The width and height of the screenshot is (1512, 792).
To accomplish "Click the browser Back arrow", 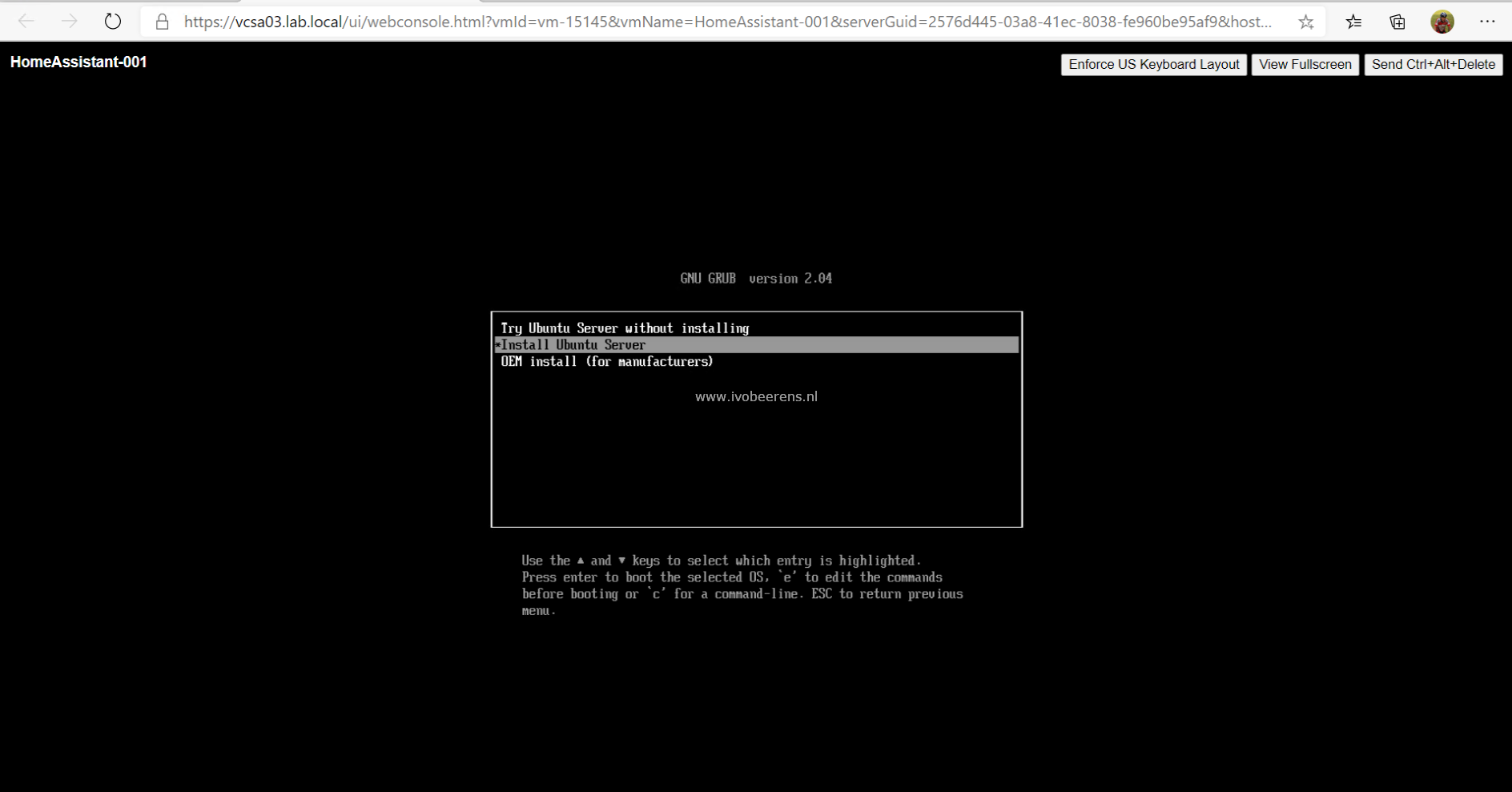I will 26,22.
